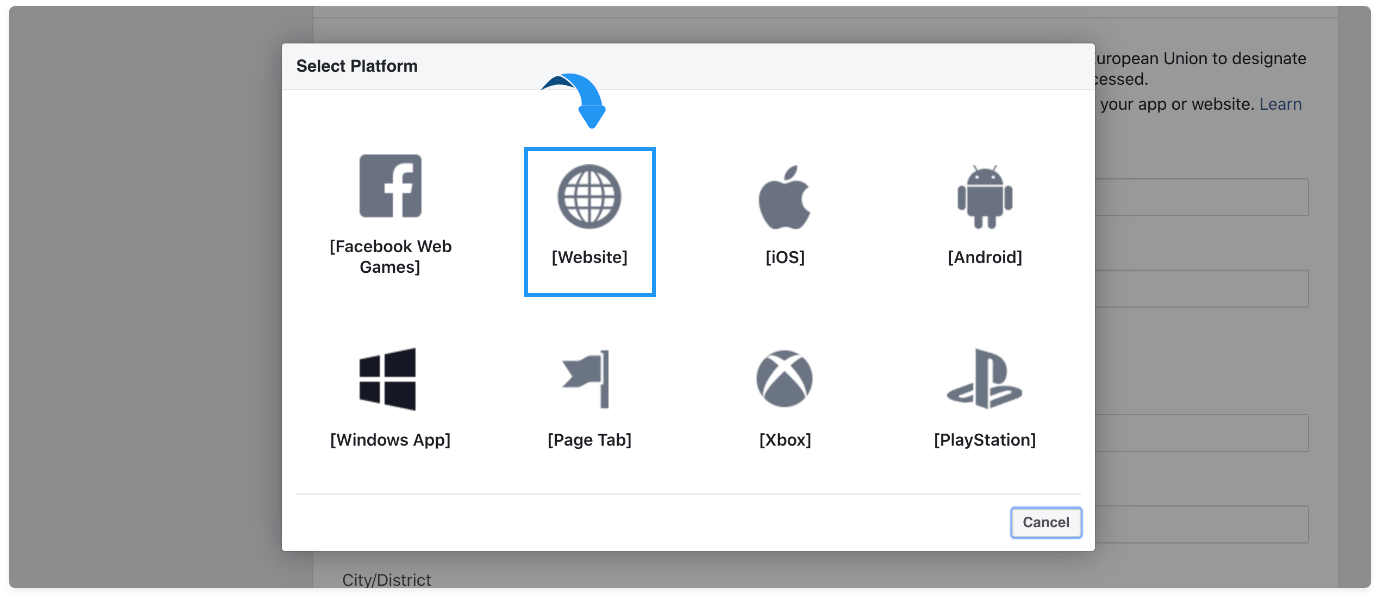
Task: Click the Select Platform dialog title
Action: pyautogui.click(x=357, y=66)
